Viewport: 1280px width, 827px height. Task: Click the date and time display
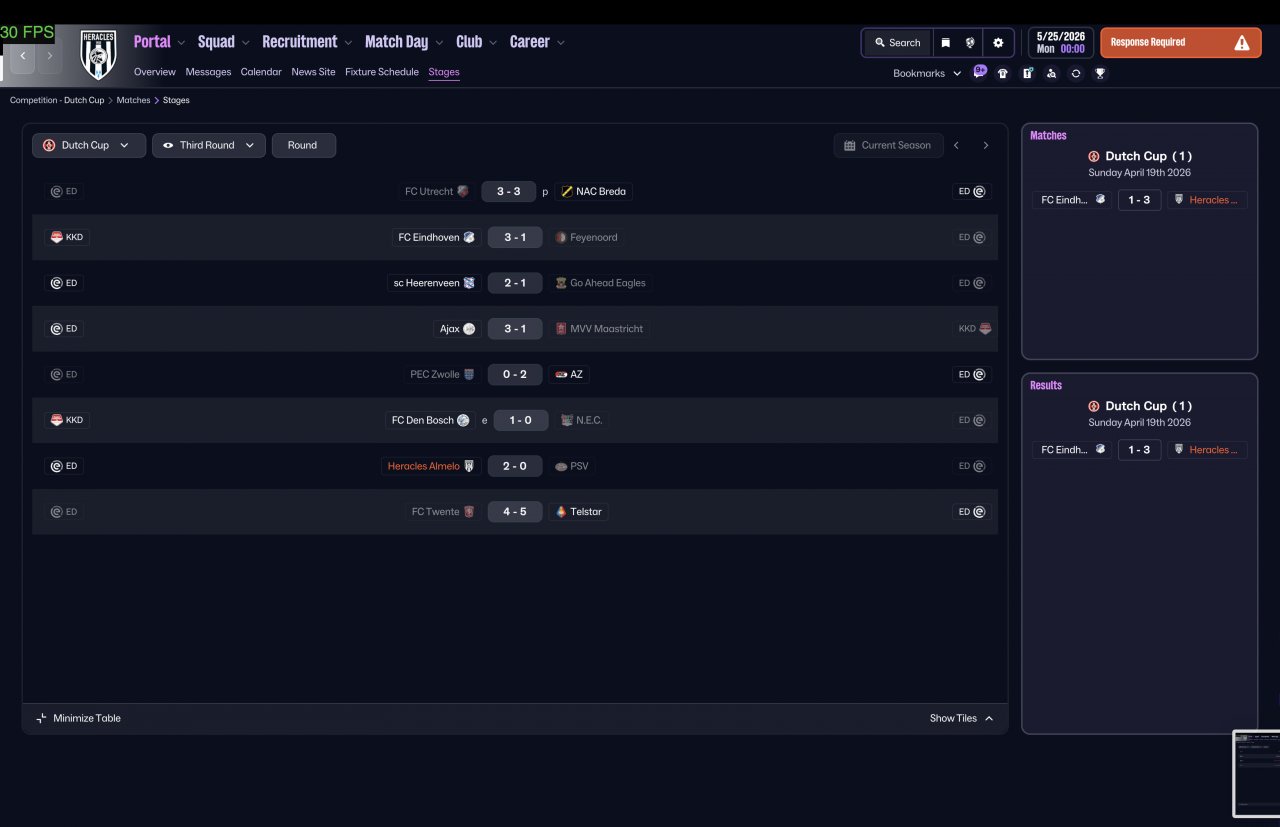(x=1060, y=43)
